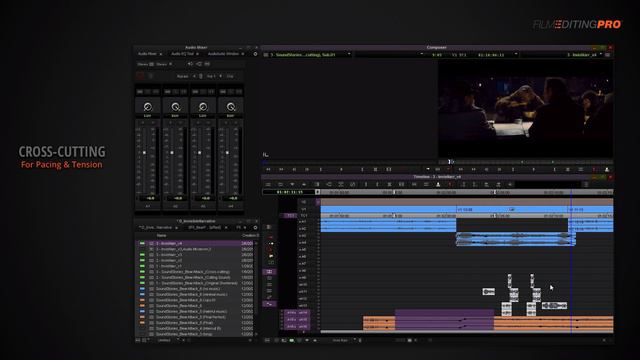Click the Clip button in Audio Mixer

click(x=230, y=76)
